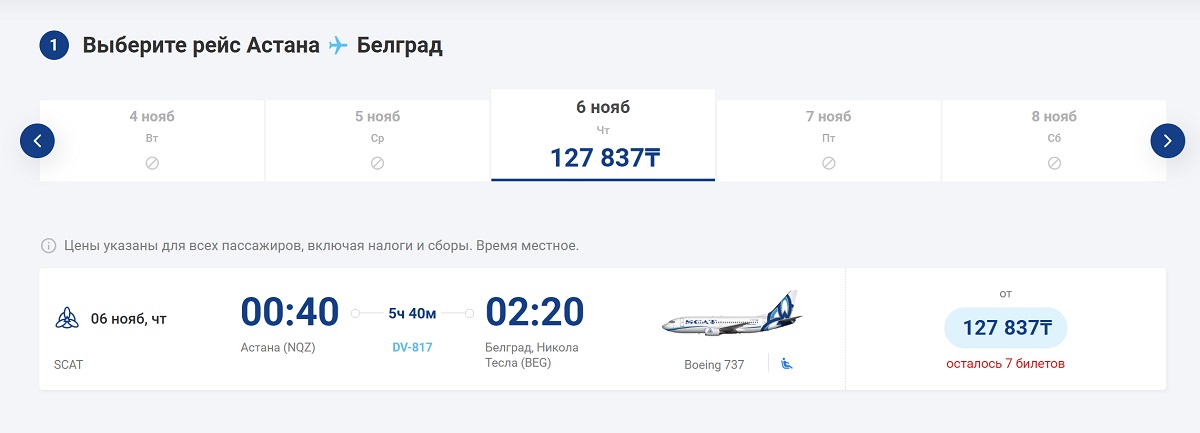
Task: Click the 00:40 departure time
Action: (x=290, y=313)
